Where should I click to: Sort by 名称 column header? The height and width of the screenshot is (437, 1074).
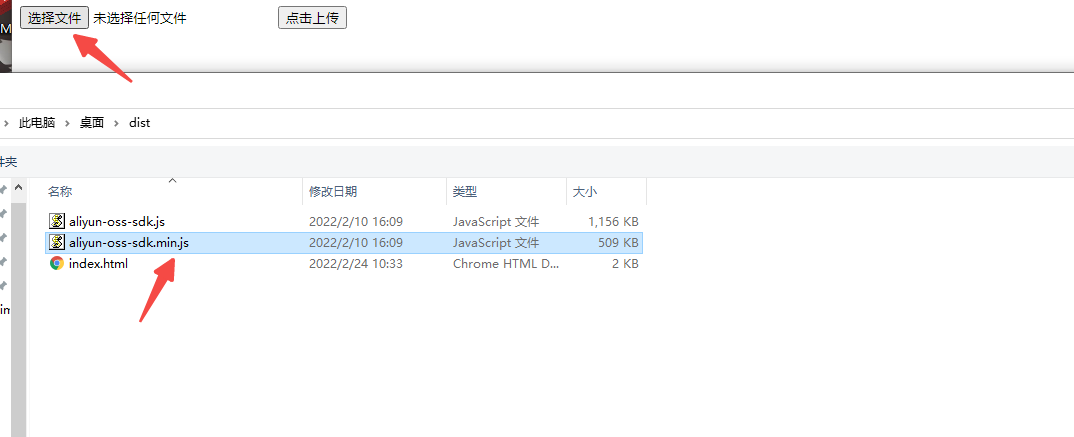click(60, 192)
